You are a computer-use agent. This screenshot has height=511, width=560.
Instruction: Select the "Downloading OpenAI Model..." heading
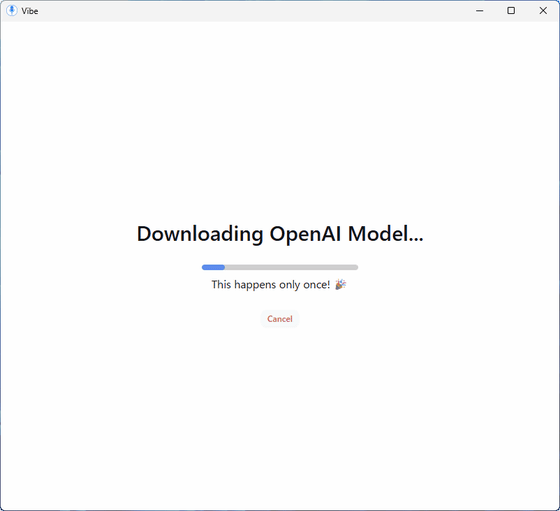[x=280, y=234]
